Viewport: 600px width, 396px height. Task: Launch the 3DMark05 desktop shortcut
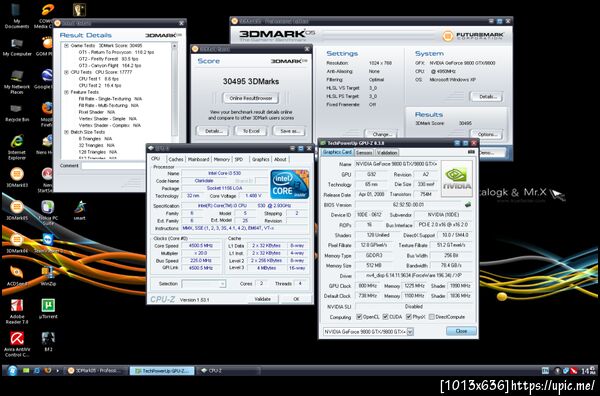point(16,211)
